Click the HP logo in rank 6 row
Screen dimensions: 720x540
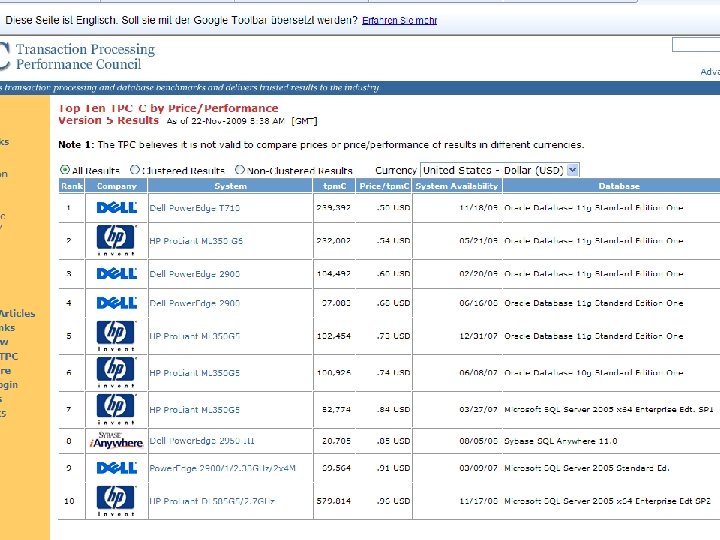[x=116, y=372]
